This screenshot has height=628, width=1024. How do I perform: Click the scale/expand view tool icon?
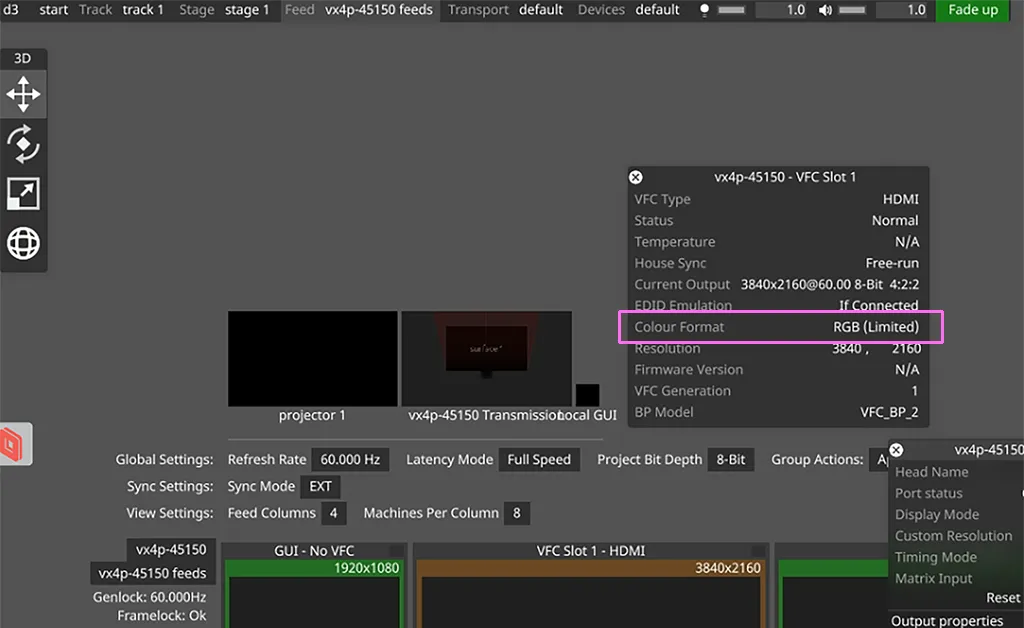coord(23,193)
